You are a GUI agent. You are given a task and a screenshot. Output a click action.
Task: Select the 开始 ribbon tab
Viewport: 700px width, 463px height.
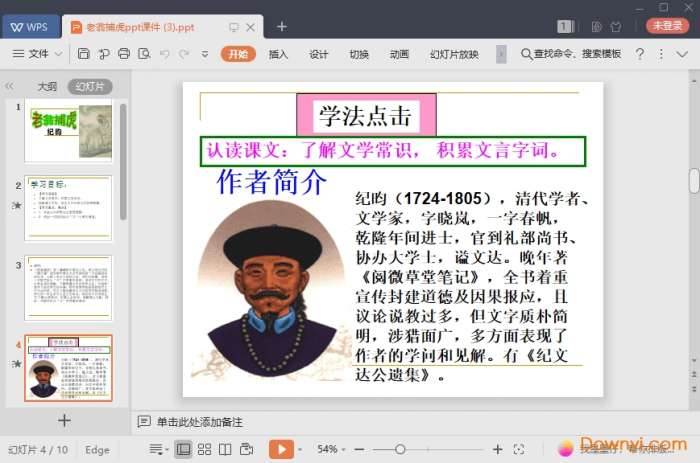pos(238,54)
